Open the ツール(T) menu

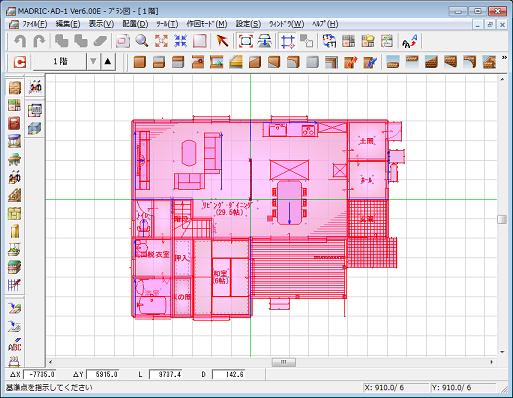[167, 24]
